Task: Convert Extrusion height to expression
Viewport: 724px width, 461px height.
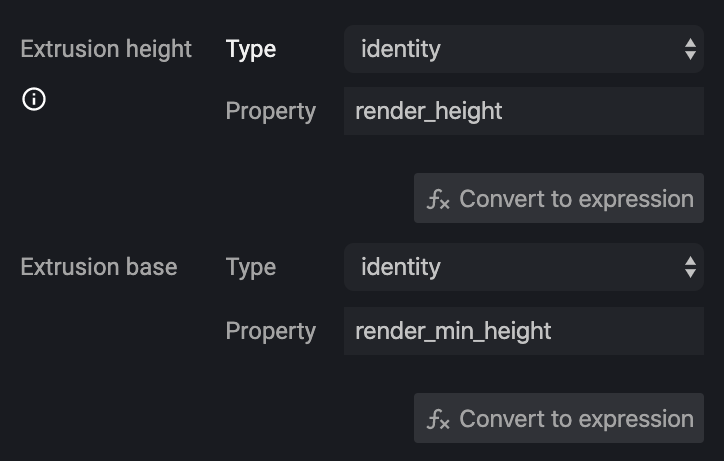Action: (559, 198)
